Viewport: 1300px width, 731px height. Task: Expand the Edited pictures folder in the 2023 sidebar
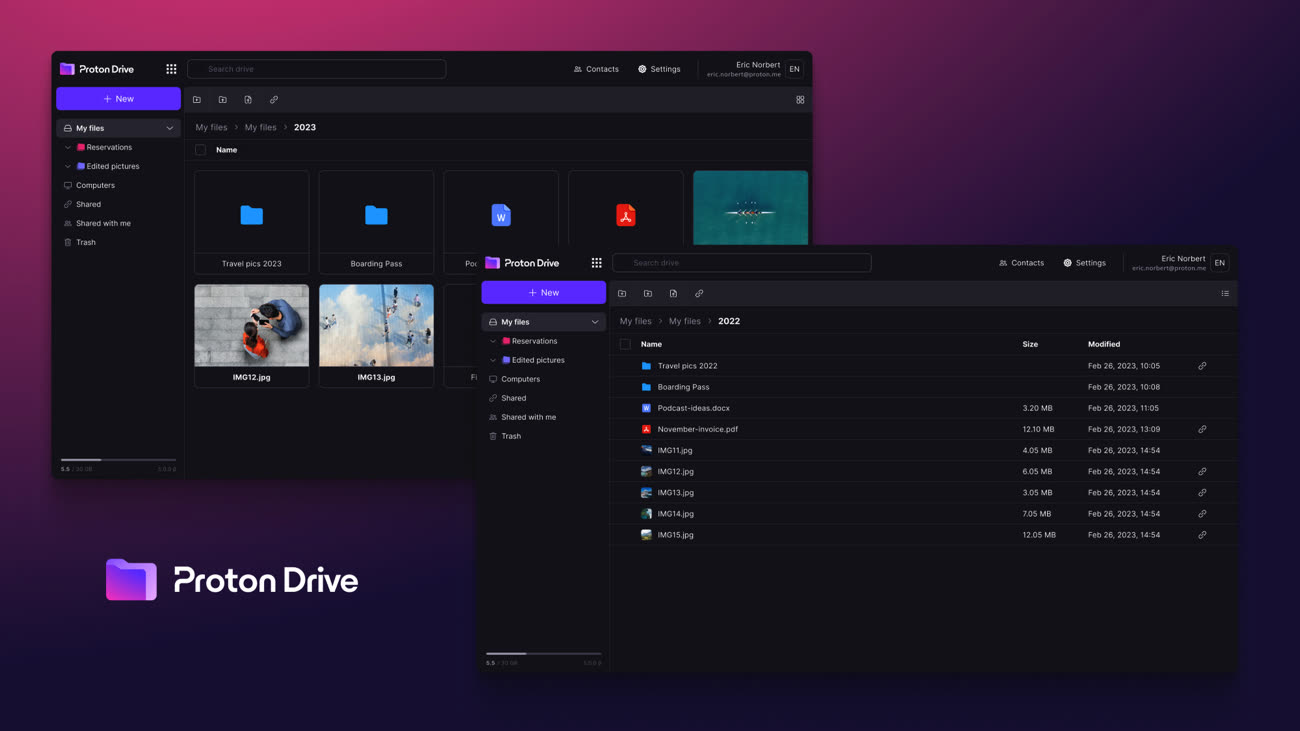[x=68, y=167]
